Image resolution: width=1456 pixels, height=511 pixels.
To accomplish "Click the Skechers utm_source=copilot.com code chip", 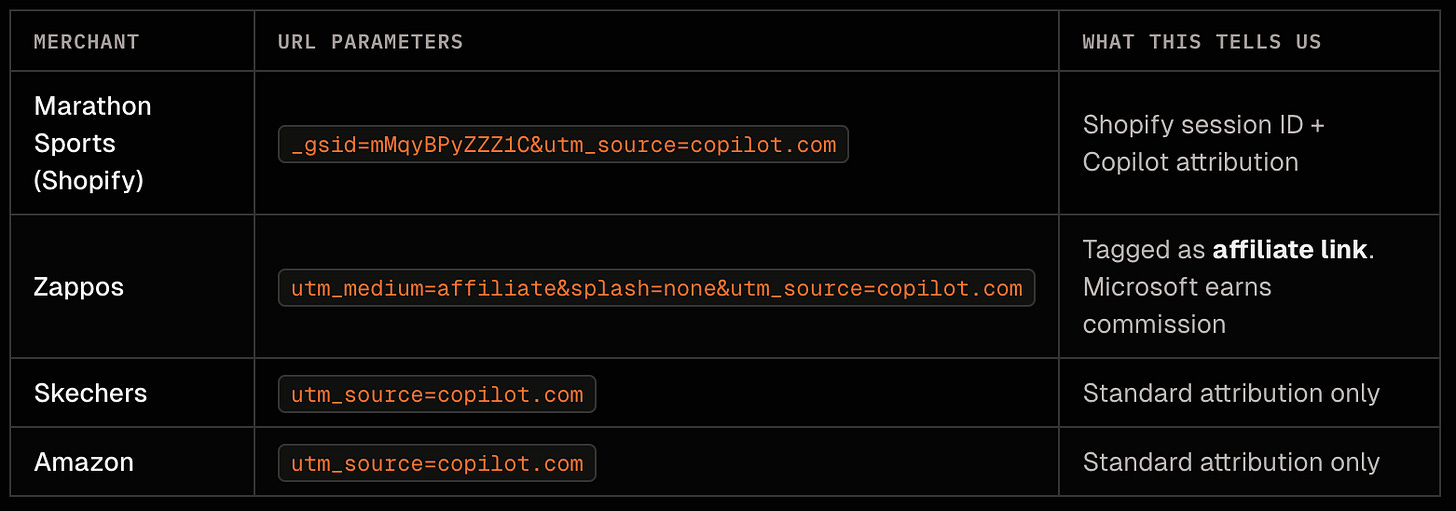I will (x=437, y=394).
